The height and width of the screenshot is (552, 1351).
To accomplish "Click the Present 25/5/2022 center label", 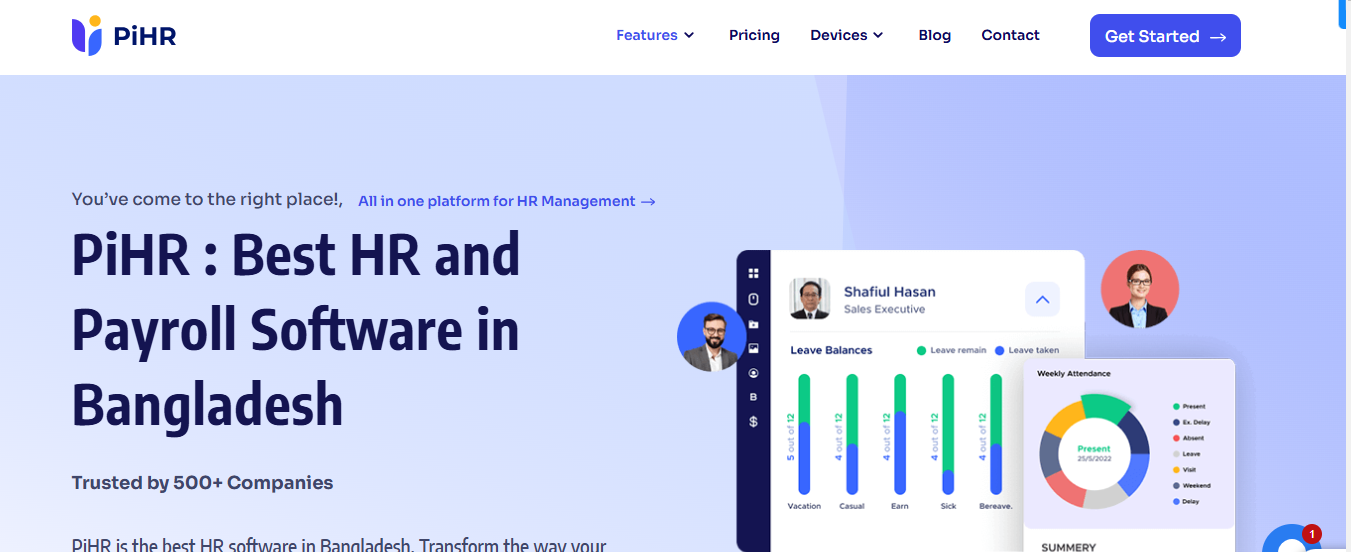I will [1094, 453].
